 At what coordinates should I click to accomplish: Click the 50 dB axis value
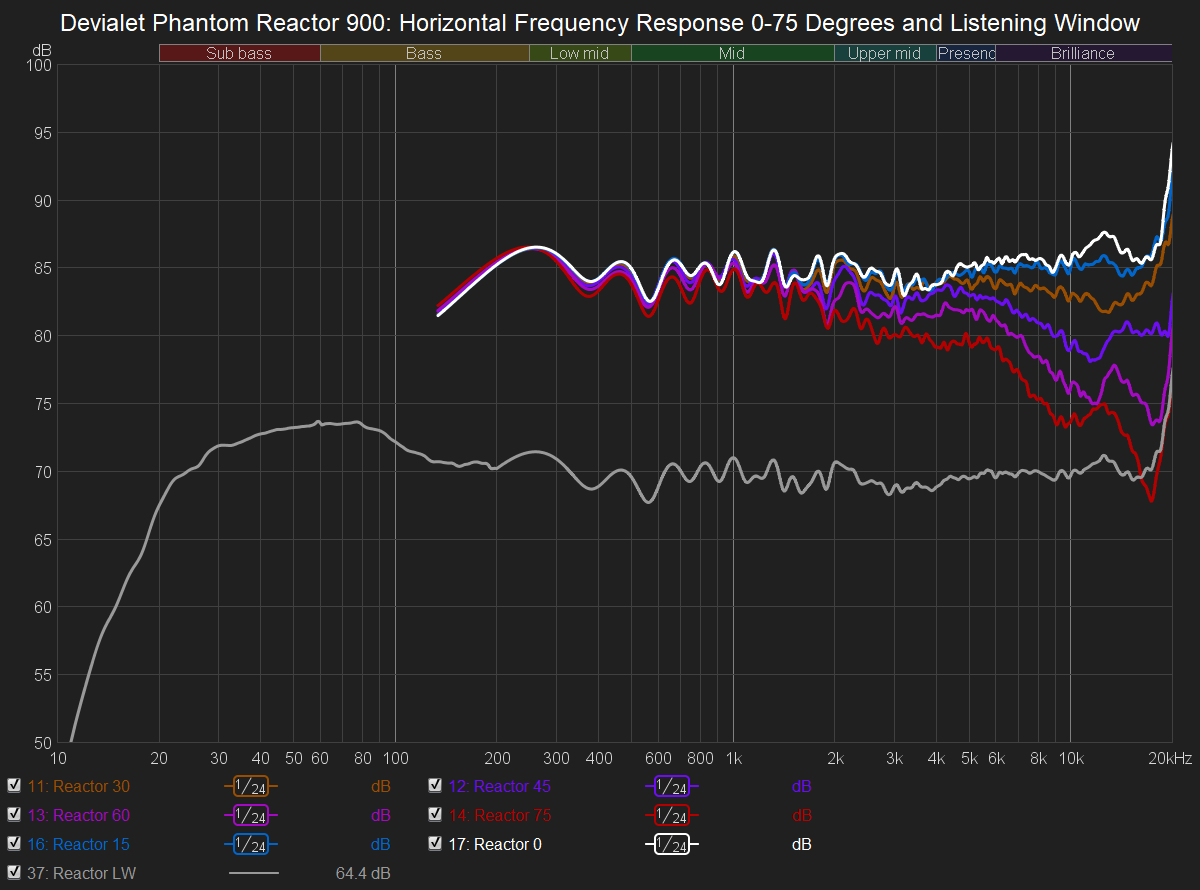pos(42,743)
